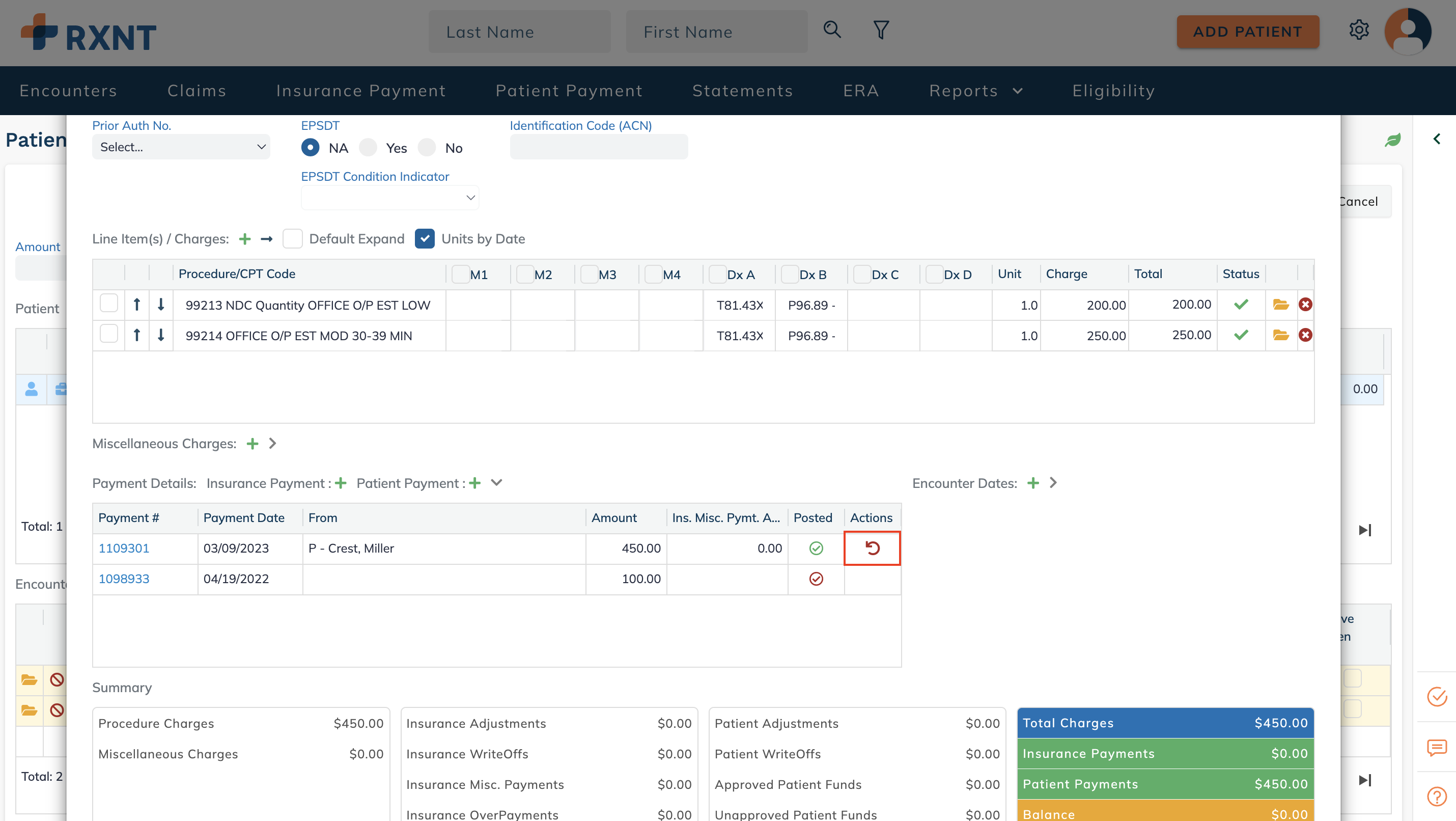Add an encounter date

click(1033, 483)
